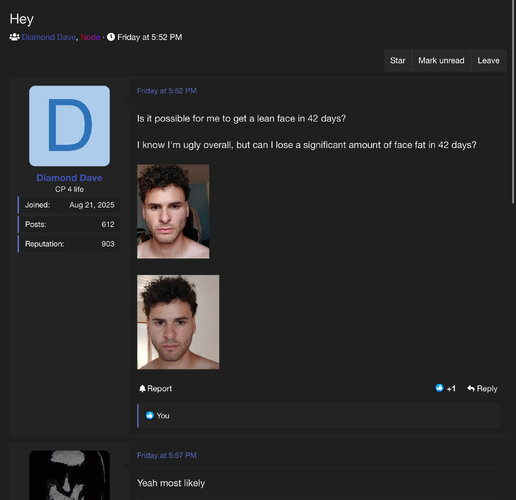Click the thumbs-up icon beside You
516x500 pixels.
coord(150,415)
